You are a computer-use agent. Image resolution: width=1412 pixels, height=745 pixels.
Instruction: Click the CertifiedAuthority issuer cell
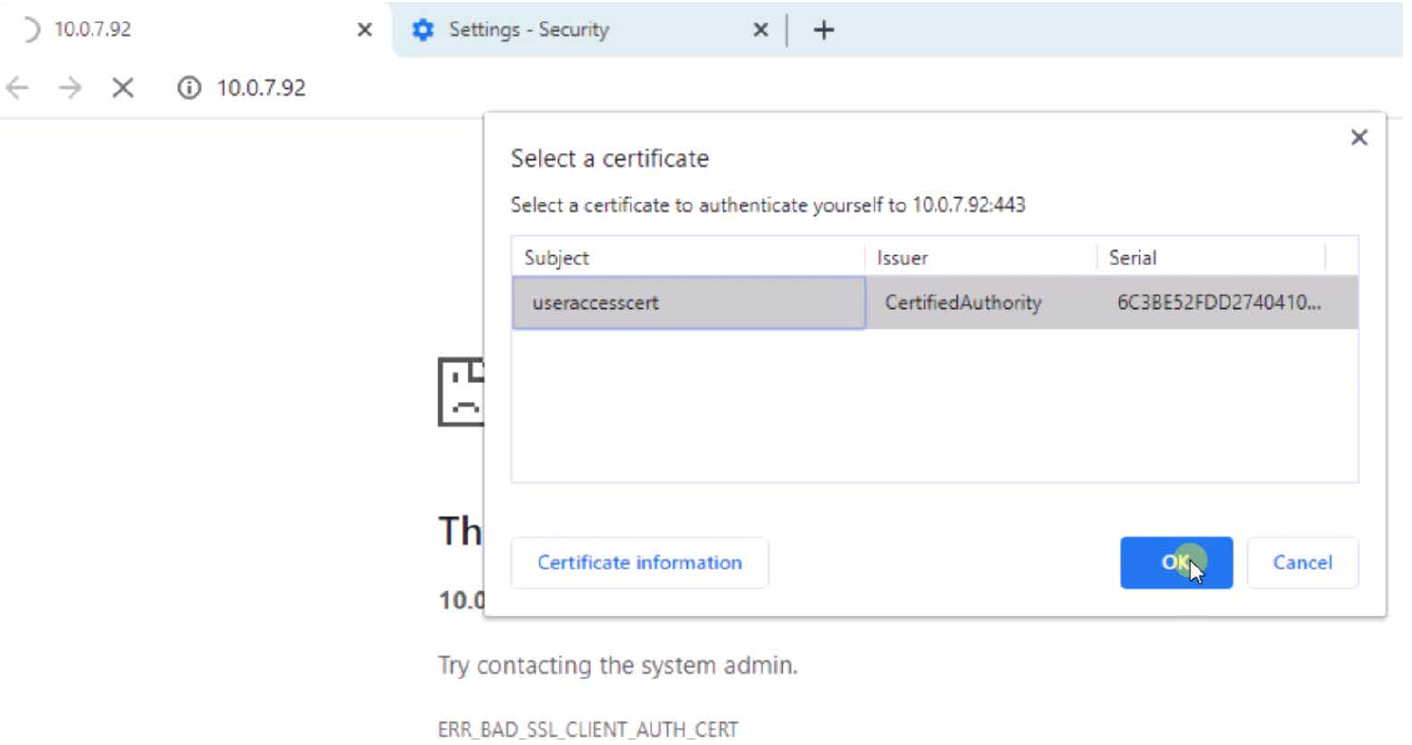click(x=963, y=302)
